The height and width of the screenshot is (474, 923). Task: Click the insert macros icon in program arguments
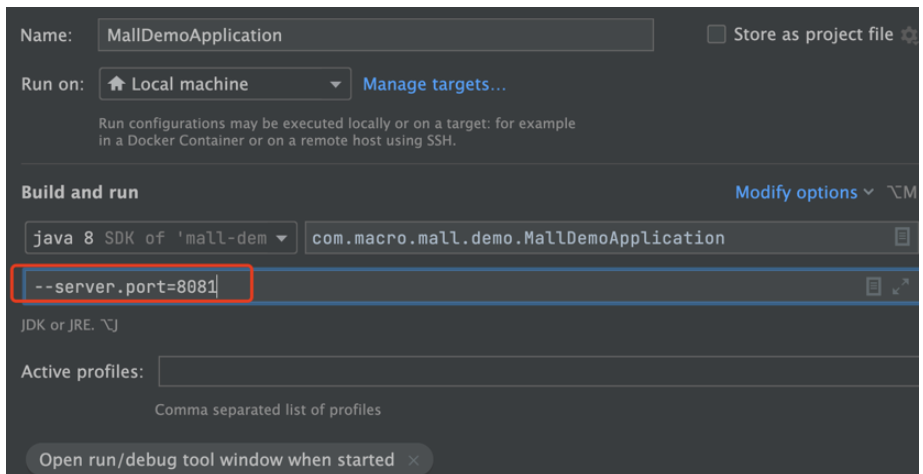pyautogui.click(x=873, y=287)
